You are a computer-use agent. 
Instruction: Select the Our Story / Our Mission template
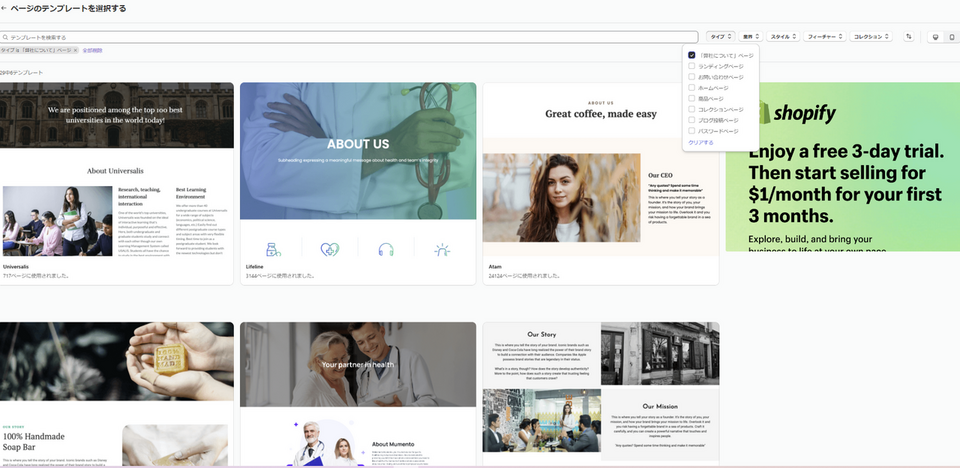pyautogui.click(x=601, y=394)
